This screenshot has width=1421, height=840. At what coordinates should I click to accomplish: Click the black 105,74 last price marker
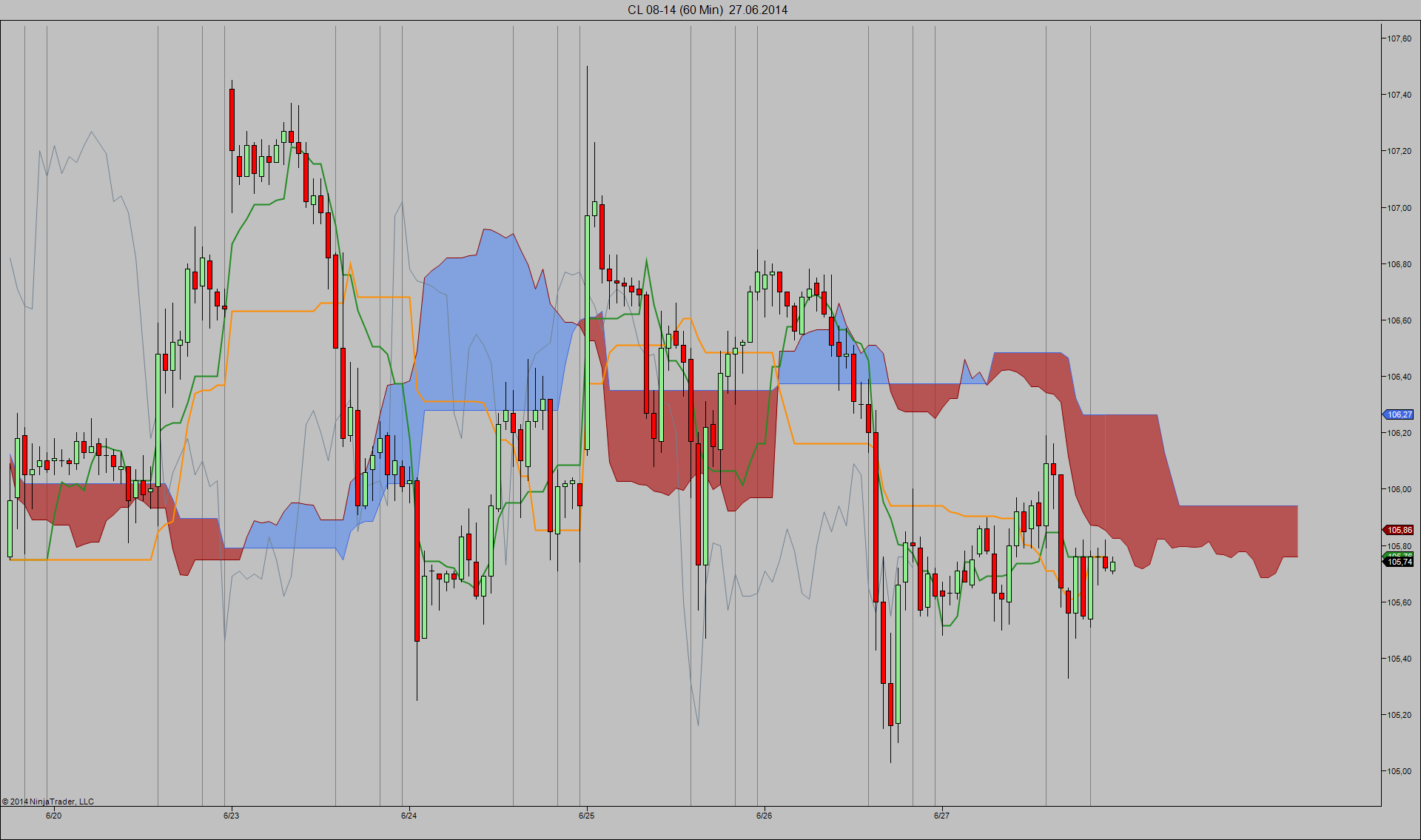pos(1399,562)
